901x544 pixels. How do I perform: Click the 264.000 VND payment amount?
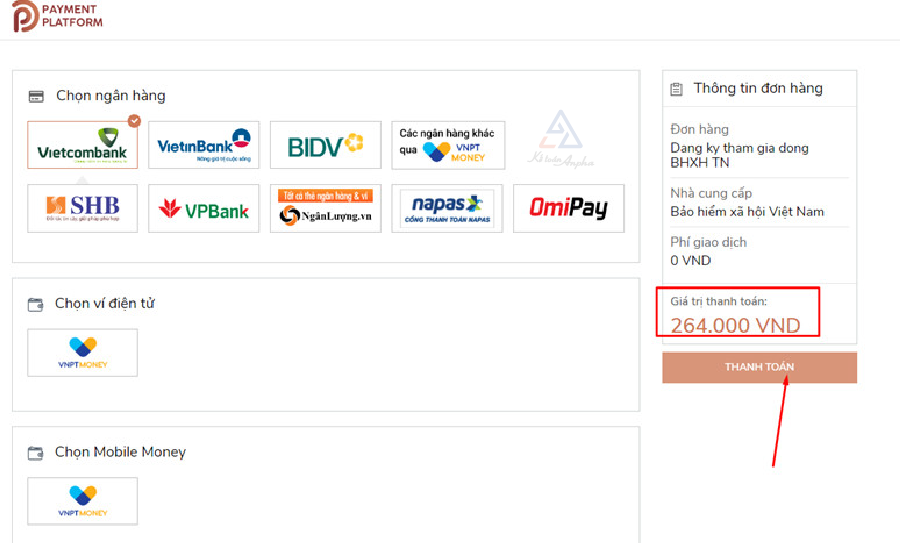pyautogui.click(x=735, y=325)
